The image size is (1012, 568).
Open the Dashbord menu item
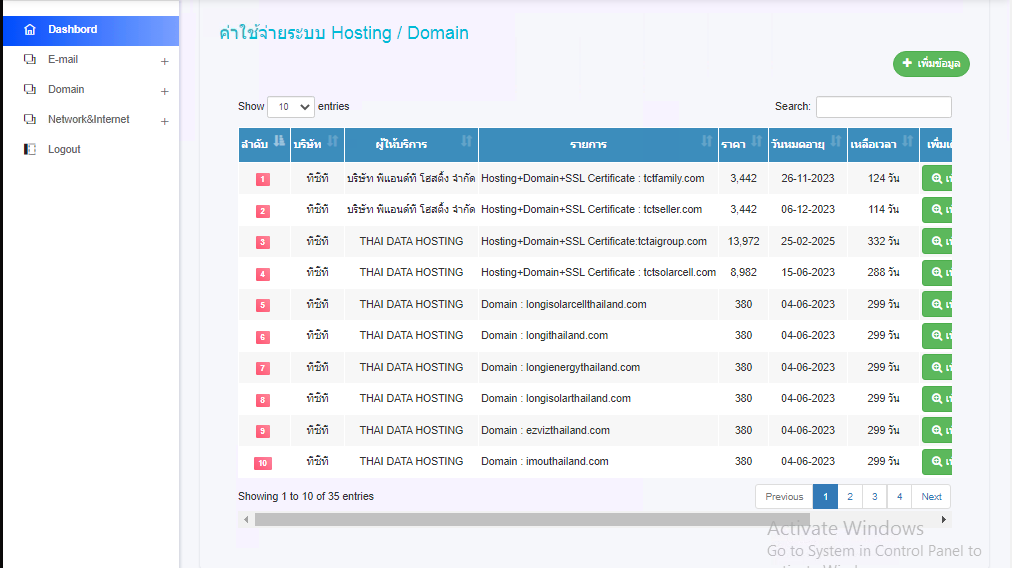click(91, 30)
